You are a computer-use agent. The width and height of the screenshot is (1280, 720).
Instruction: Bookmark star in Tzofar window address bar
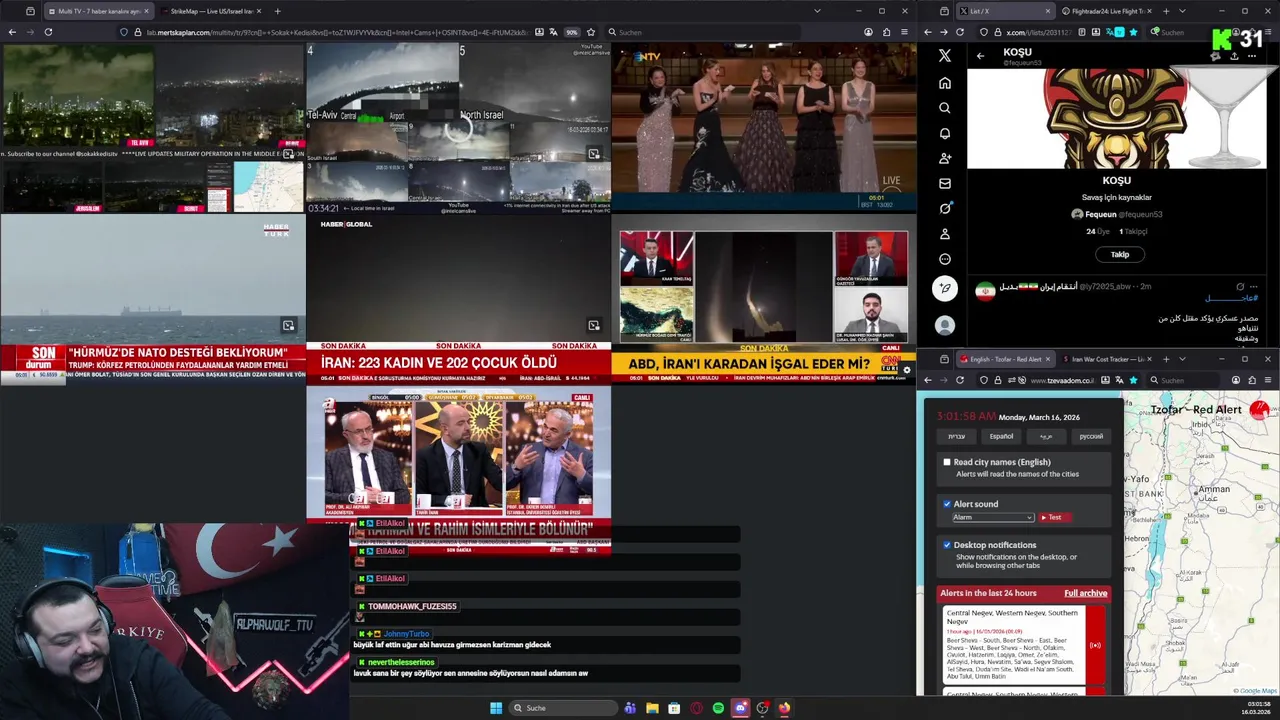(x=1133, y=380)
